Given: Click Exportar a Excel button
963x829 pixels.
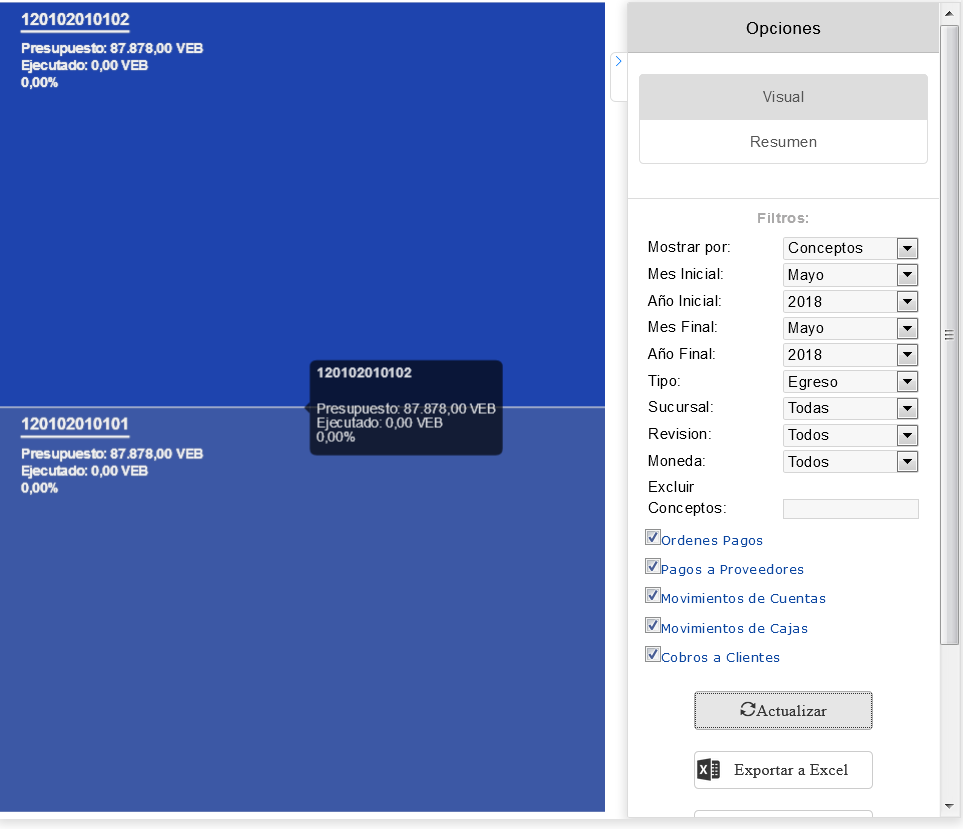Looking at the screenshot, I should pyautogui.click(x=783, y=770).
